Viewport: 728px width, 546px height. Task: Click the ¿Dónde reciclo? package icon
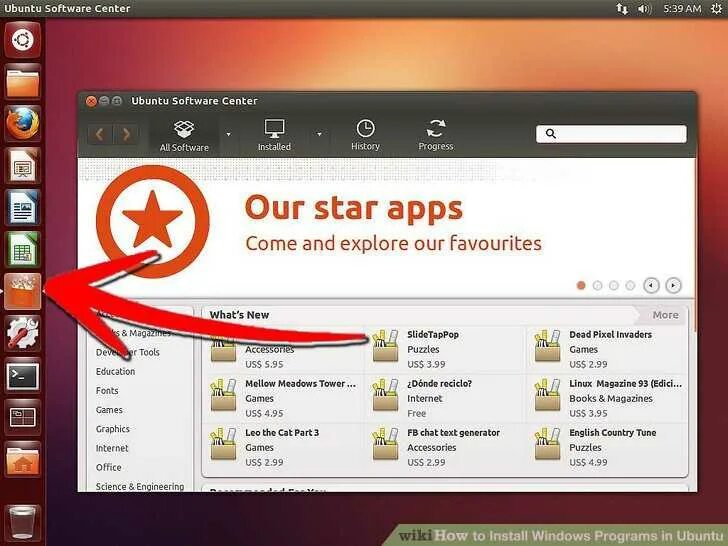385,395
